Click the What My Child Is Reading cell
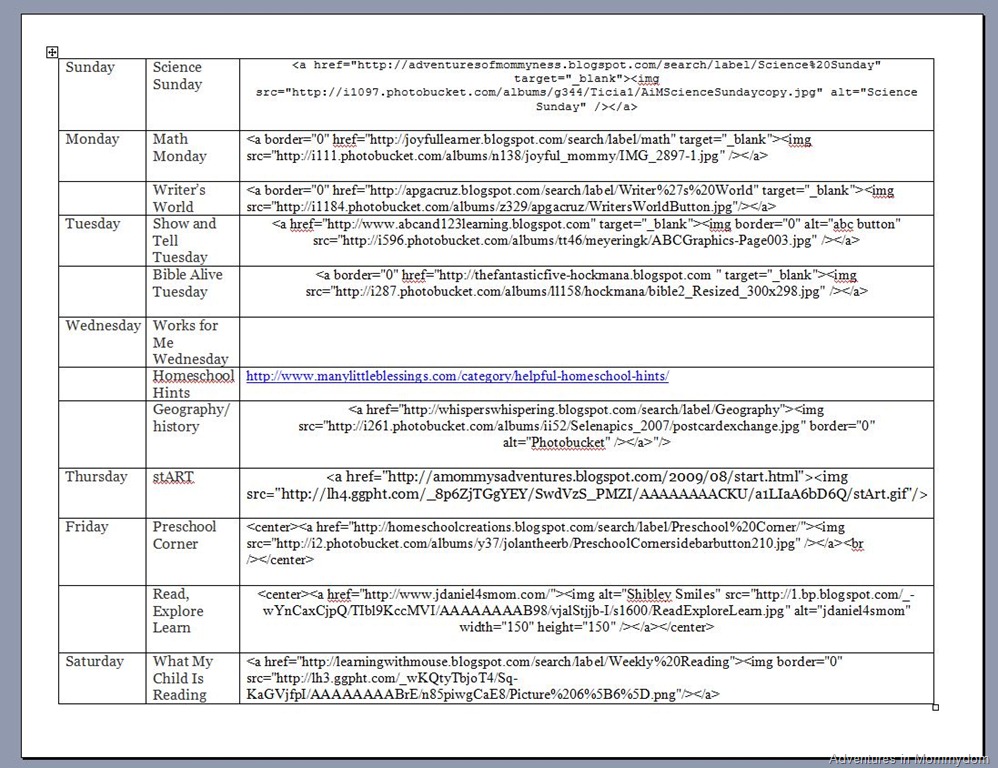Screen dimensions: 998x768 point(193,678)
